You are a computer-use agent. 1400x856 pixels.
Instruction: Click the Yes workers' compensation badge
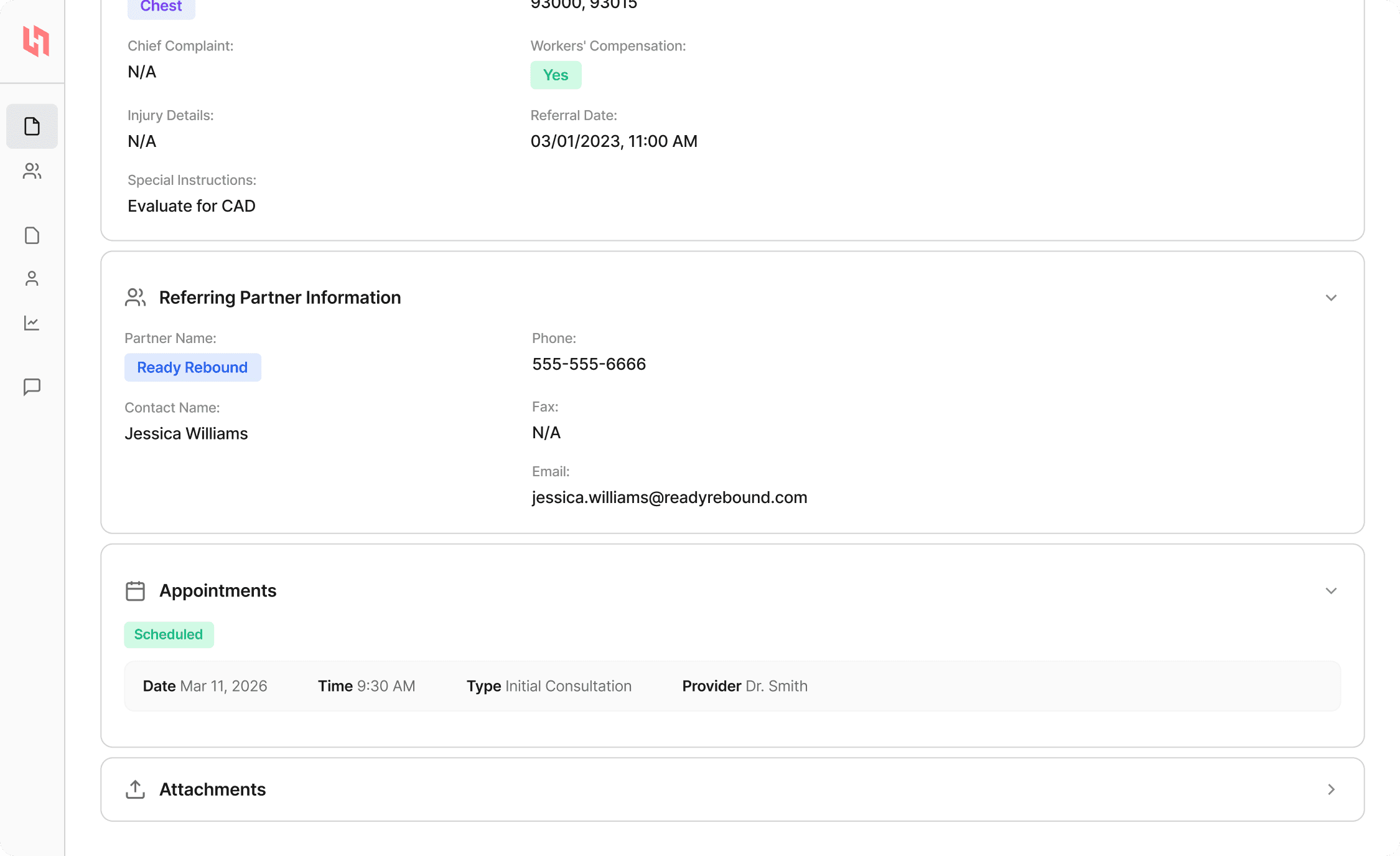click(x=556, y=75)
